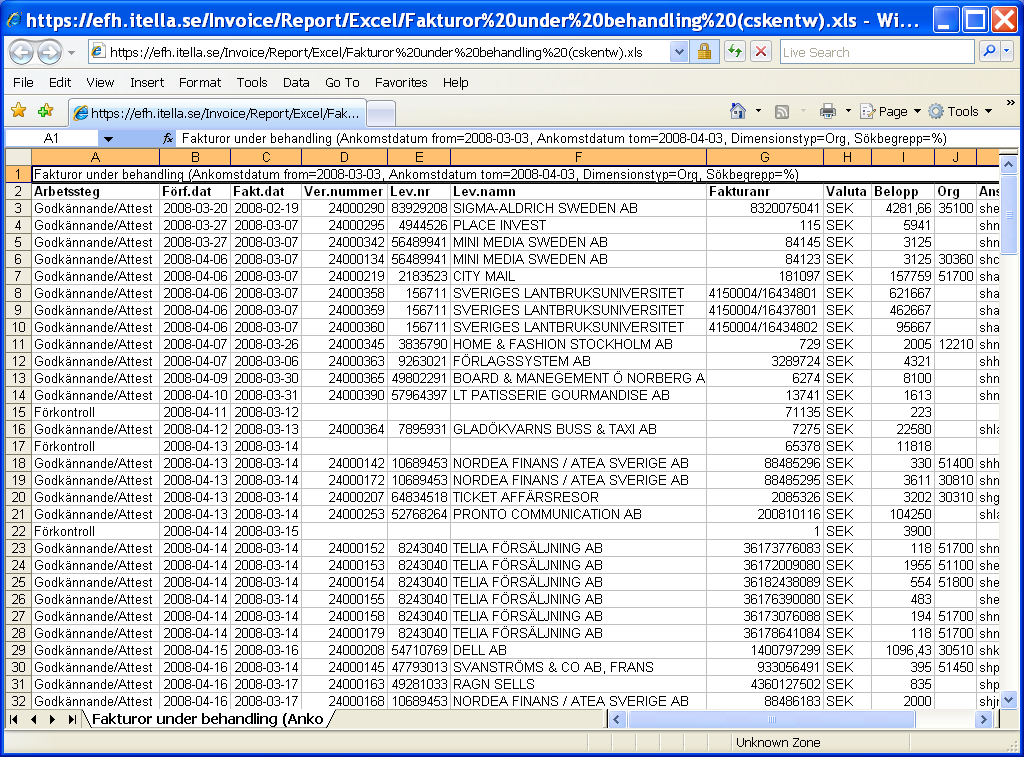This screenshot has width=1024, height=757.
Task: Open the Page command bar menu
Action: pos(890,111)
